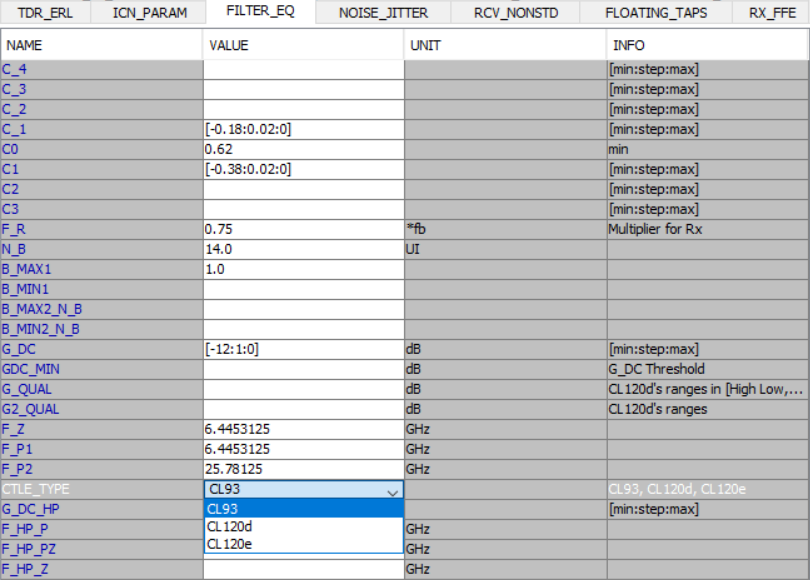Select the F_HP_Z parameter name
Image resolution: width=810 pixels, height=580 pixels.
tap(102, 570)
